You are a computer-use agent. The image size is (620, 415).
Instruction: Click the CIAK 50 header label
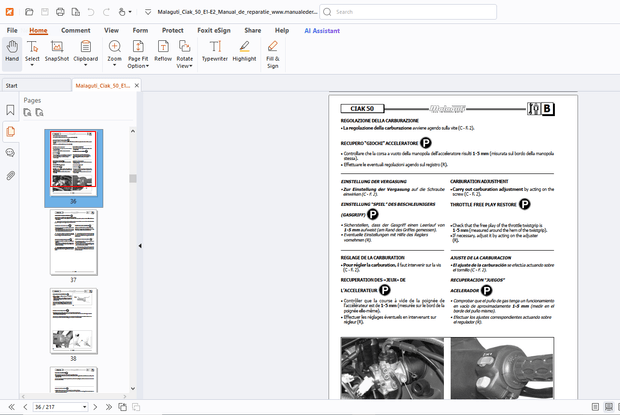click(x=362, y=108)
